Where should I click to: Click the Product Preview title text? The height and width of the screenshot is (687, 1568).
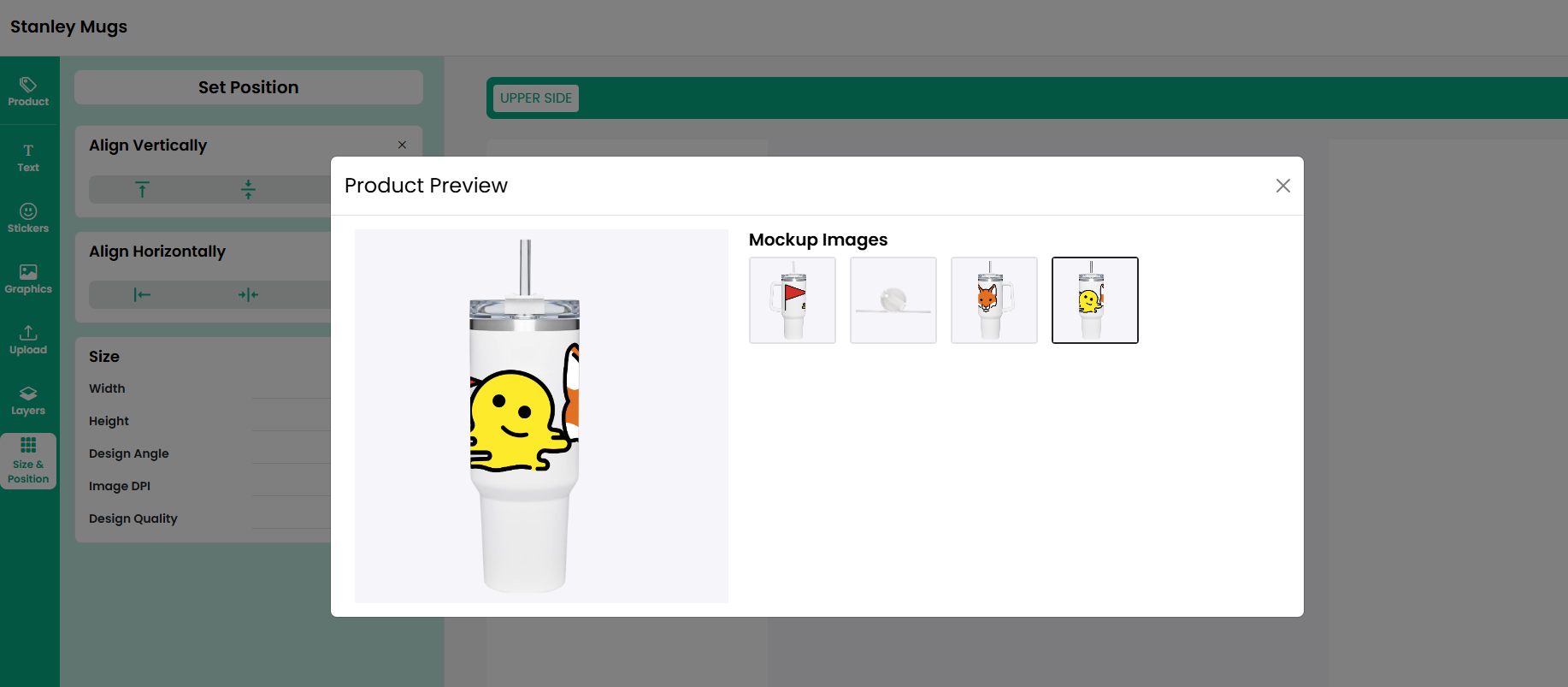click(426, 186)
